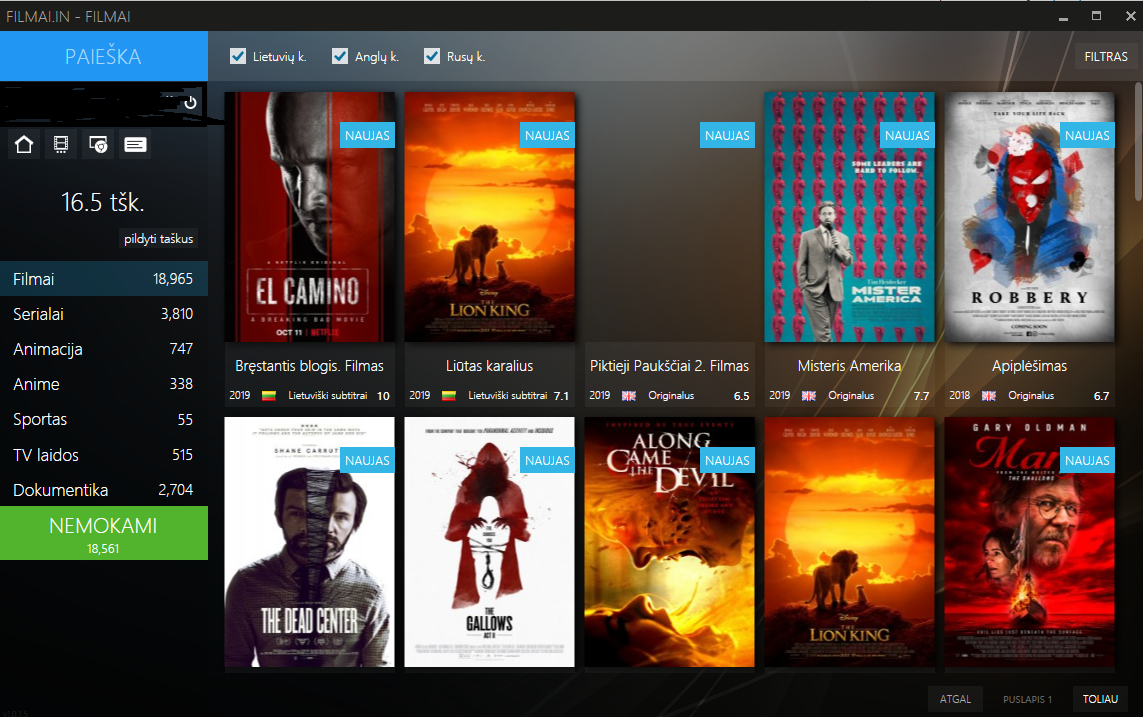Select Sportas category
Image resolution: width=1143 pixels, height=717 pixels.
pos(104,419)
